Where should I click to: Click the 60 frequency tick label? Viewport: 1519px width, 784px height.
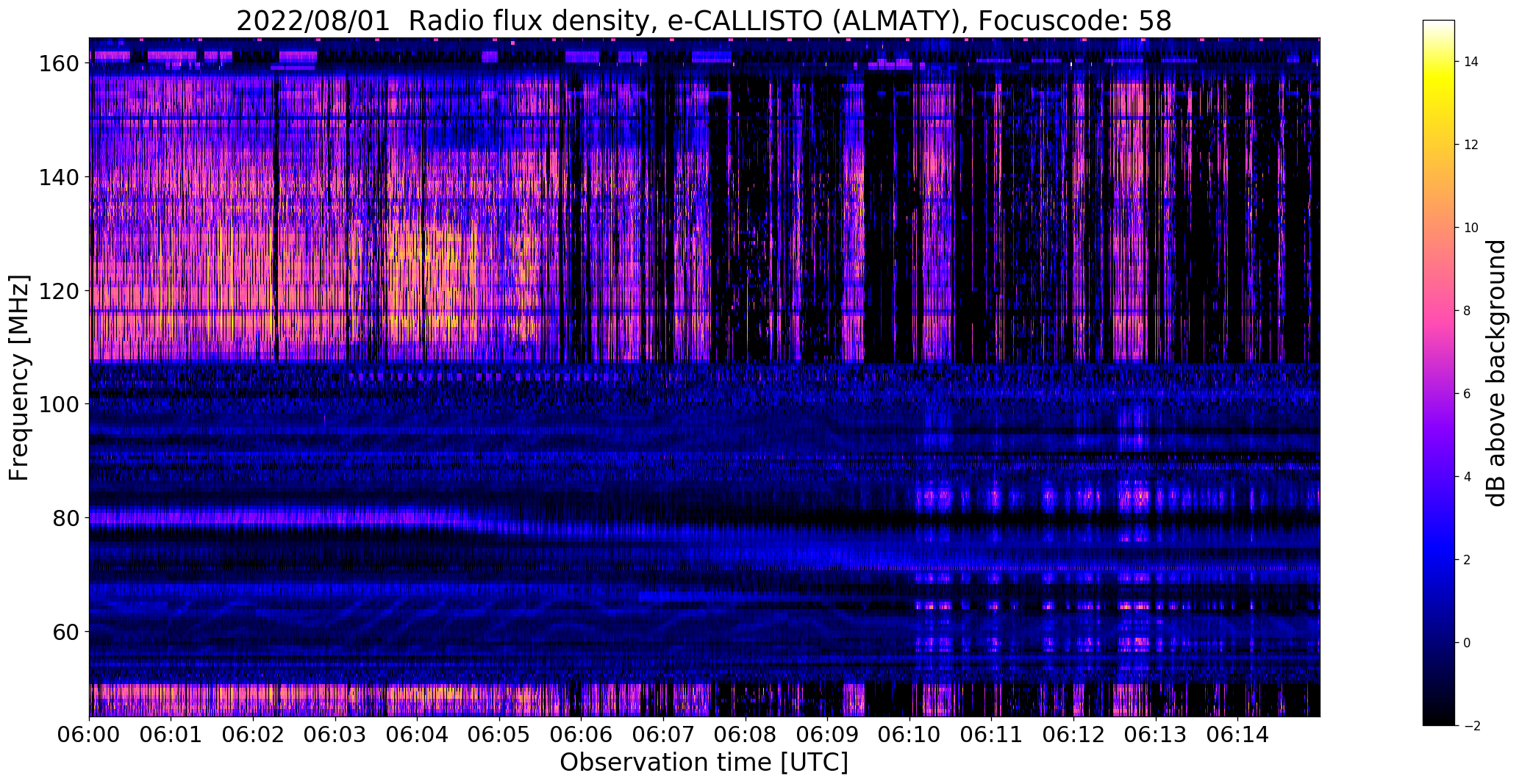tap(65, 631)
